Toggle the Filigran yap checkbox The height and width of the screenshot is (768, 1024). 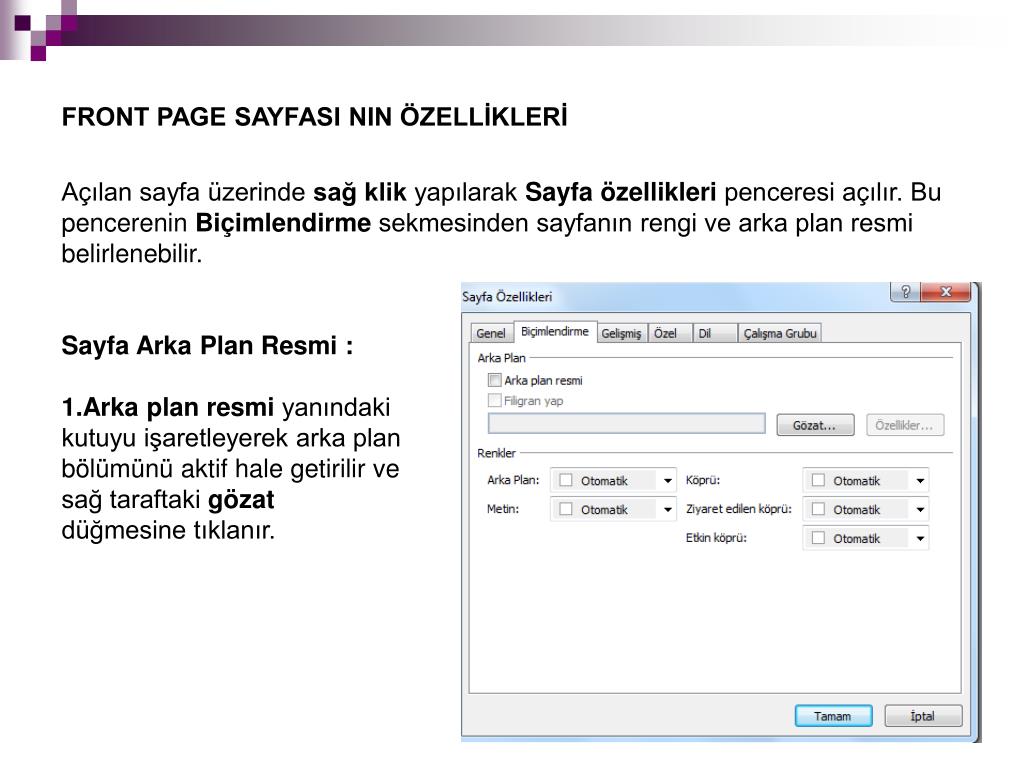click(495, 400)
